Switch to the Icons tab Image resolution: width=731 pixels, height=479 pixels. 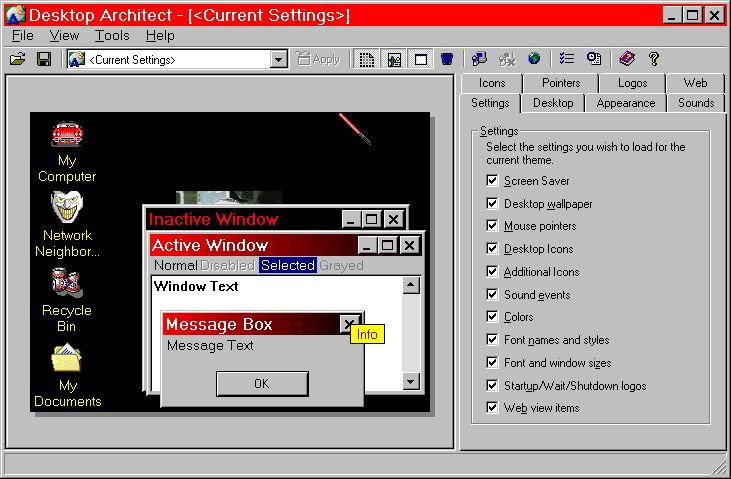[x=492, y=83]
